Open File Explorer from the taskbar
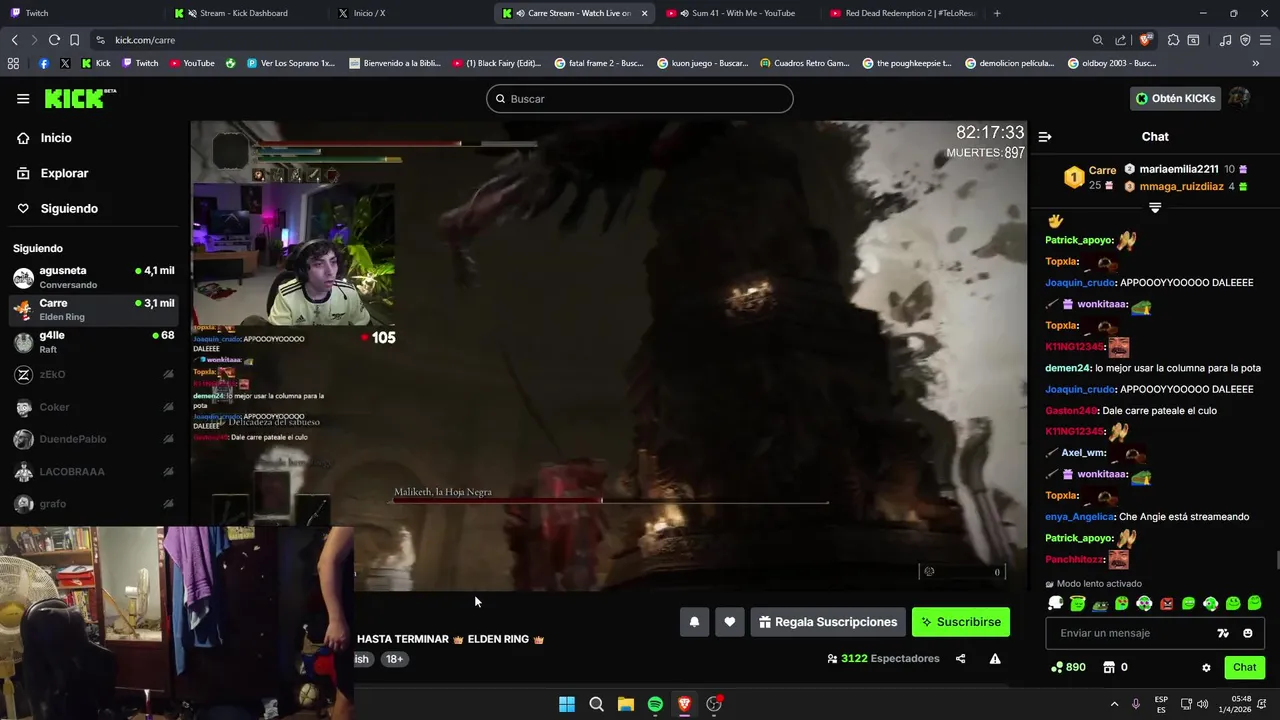Image resolution: width=1280 pixels, height=720 pixels. pos(626,704)
